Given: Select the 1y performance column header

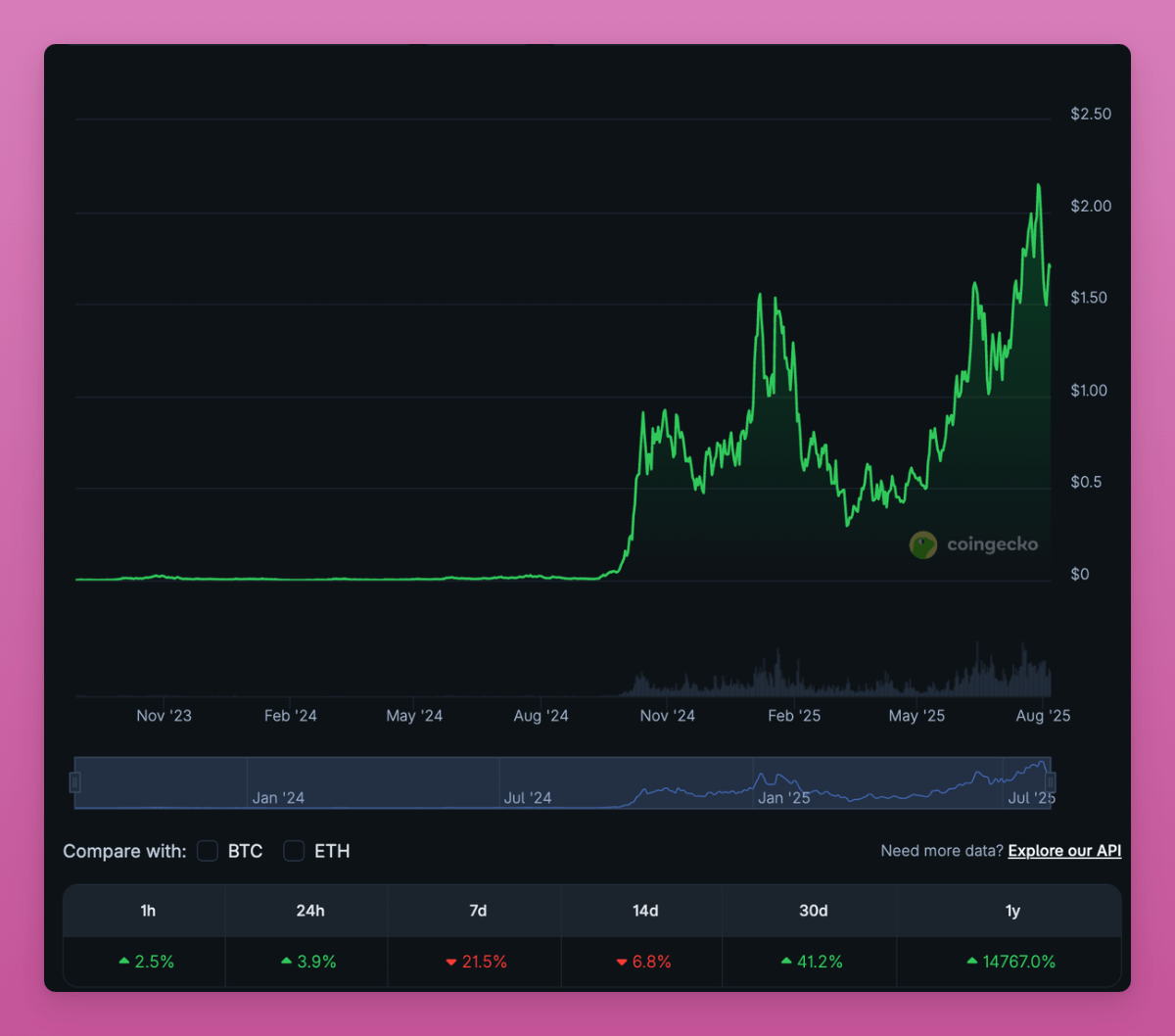Looking at the screenshot, I should [1012, 911].
